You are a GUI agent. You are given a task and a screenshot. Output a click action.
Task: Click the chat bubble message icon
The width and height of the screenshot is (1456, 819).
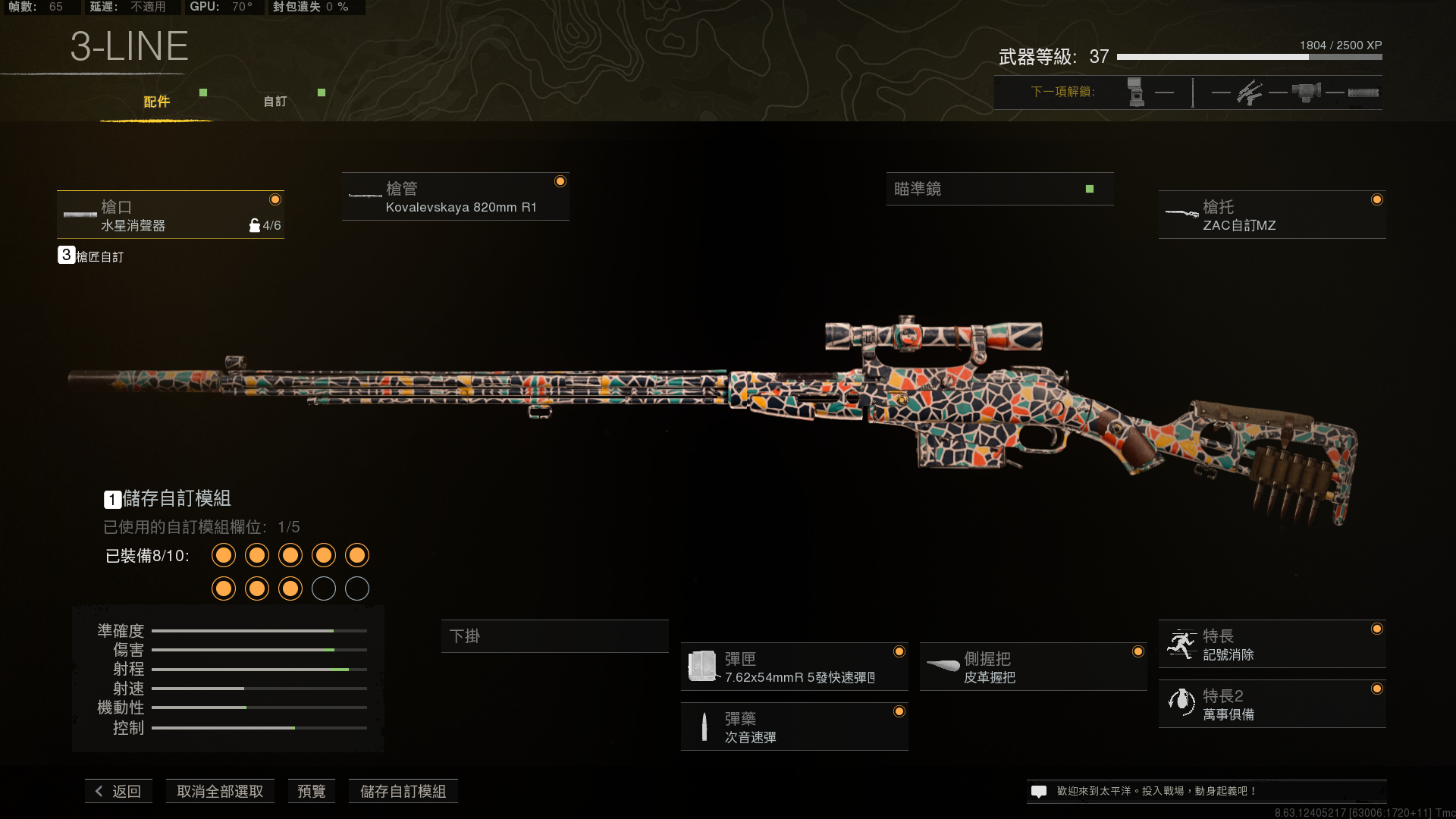coord(1039,791)
